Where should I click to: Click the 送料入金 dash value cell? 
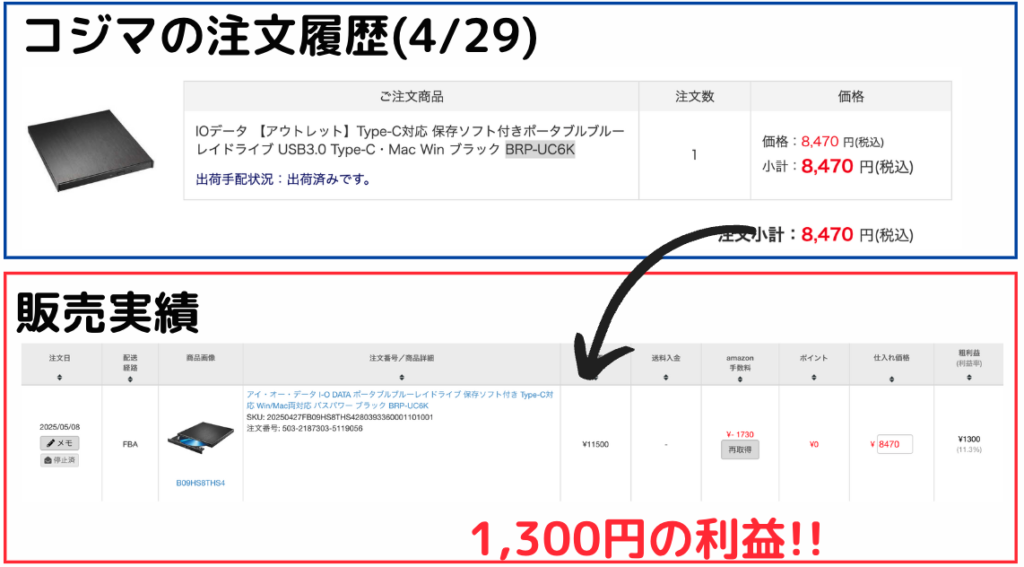pyautogui.click(x=665, y=444)
